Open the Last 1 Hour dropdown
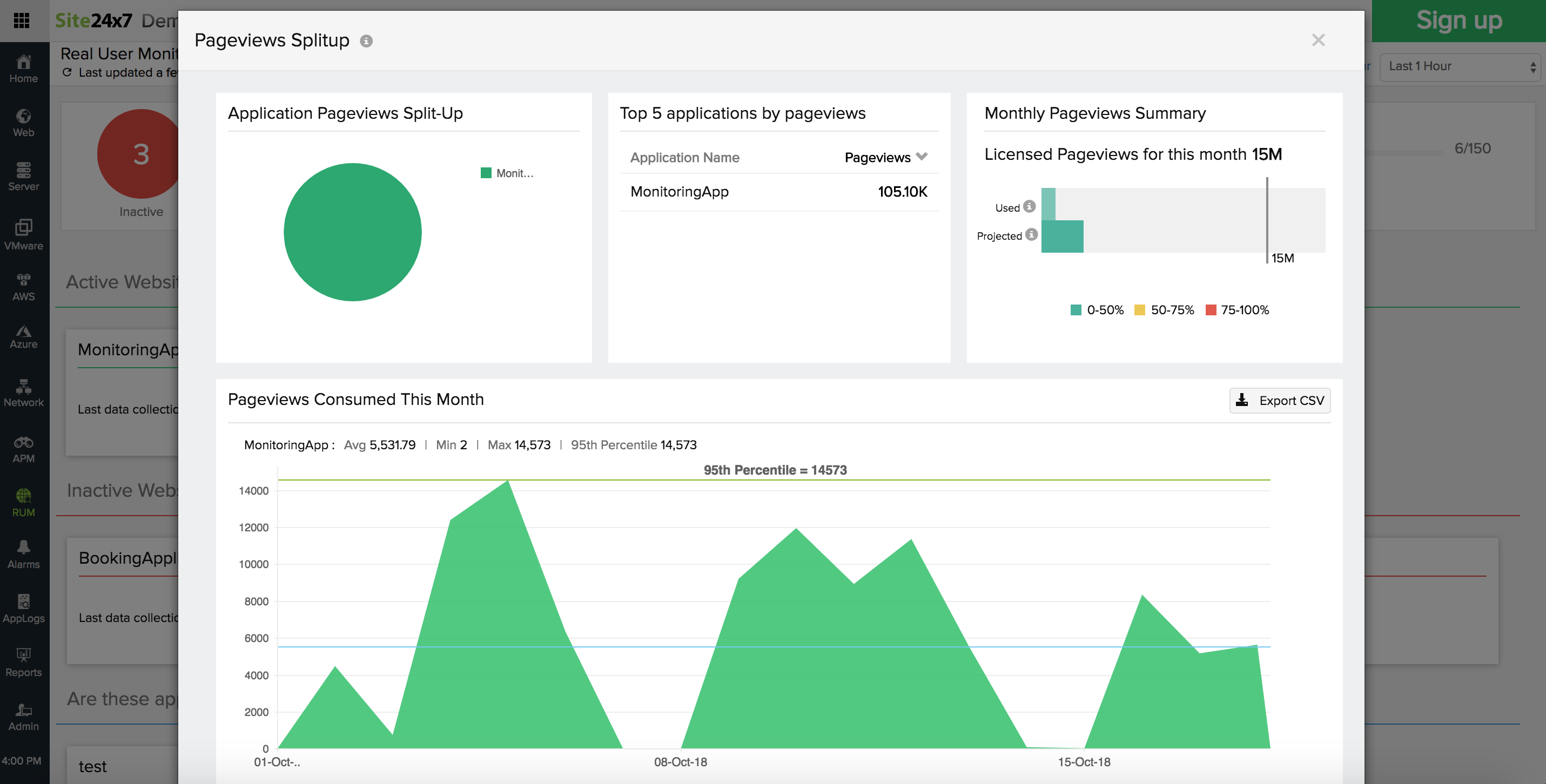The image size is (1546, 784). 1462,66
